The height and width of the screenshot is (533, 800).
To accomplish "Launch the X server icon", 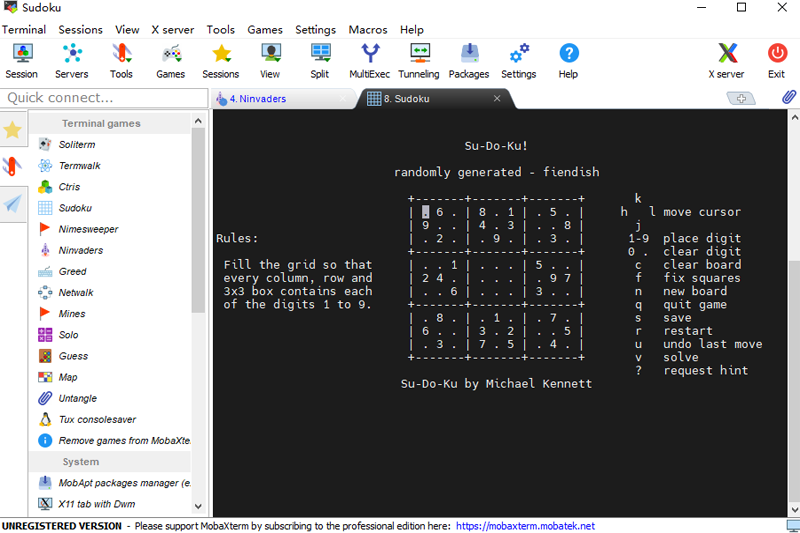I will coord(727,61).
